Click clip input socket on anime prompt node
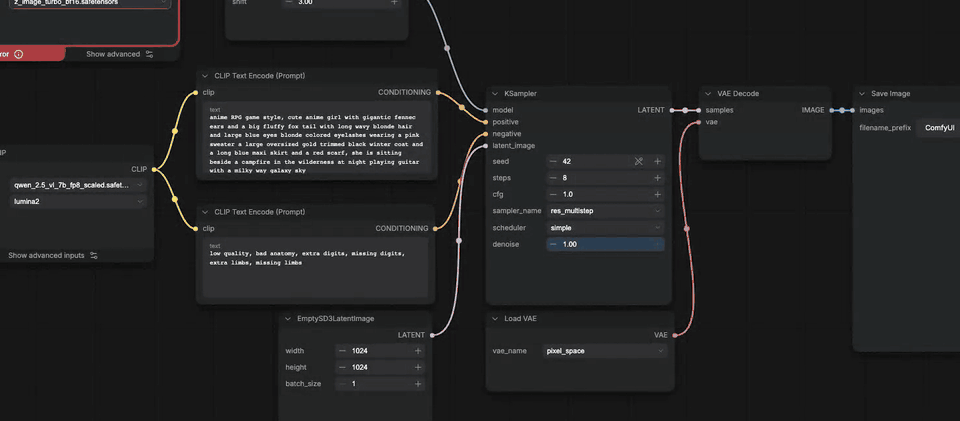This screenshot has height=421, width=960. [x=196, y=92]
